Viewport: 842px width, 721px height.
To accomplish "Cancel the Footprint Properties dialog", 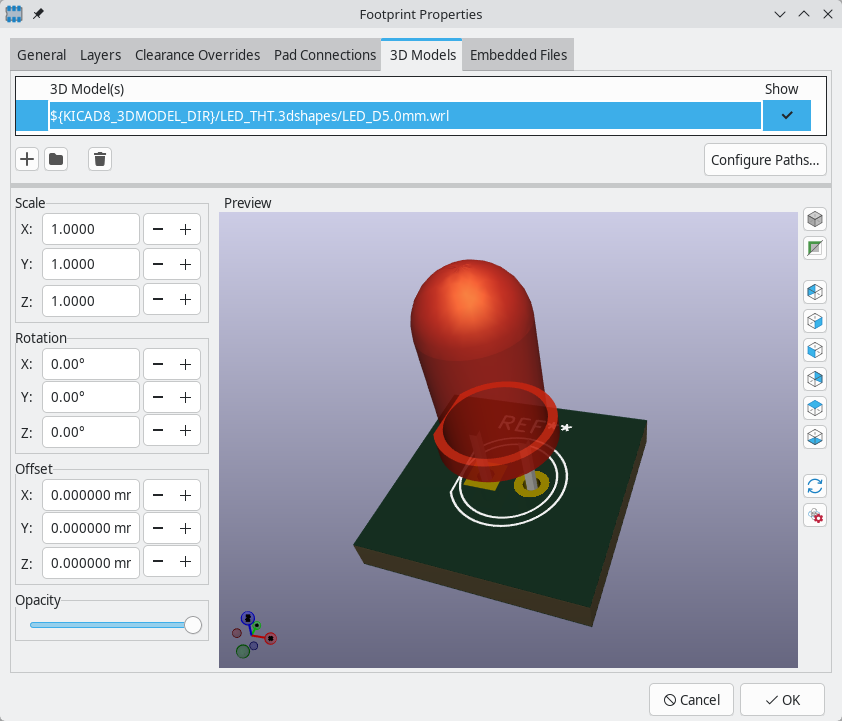I will [691, 699].
